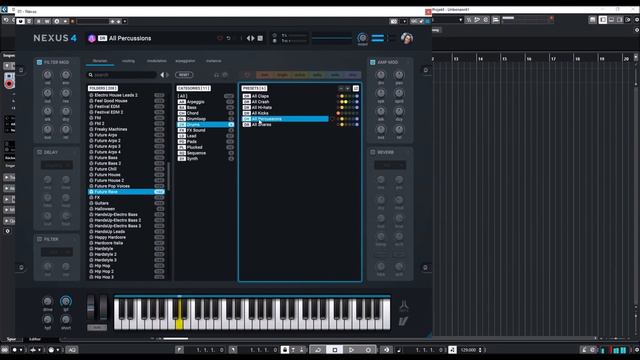
Task: Click the Nexus 4 logo
Action: (x=55, y=38)
